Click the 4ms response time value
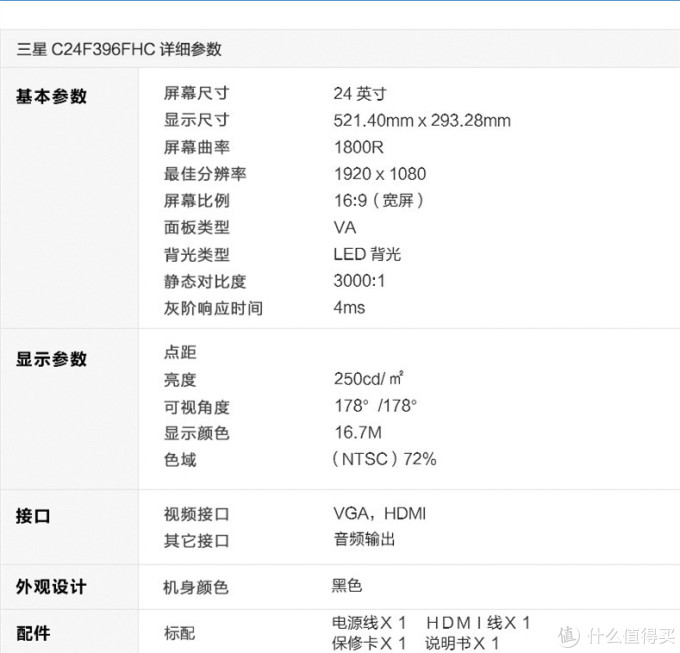 [x=349, y=308]
